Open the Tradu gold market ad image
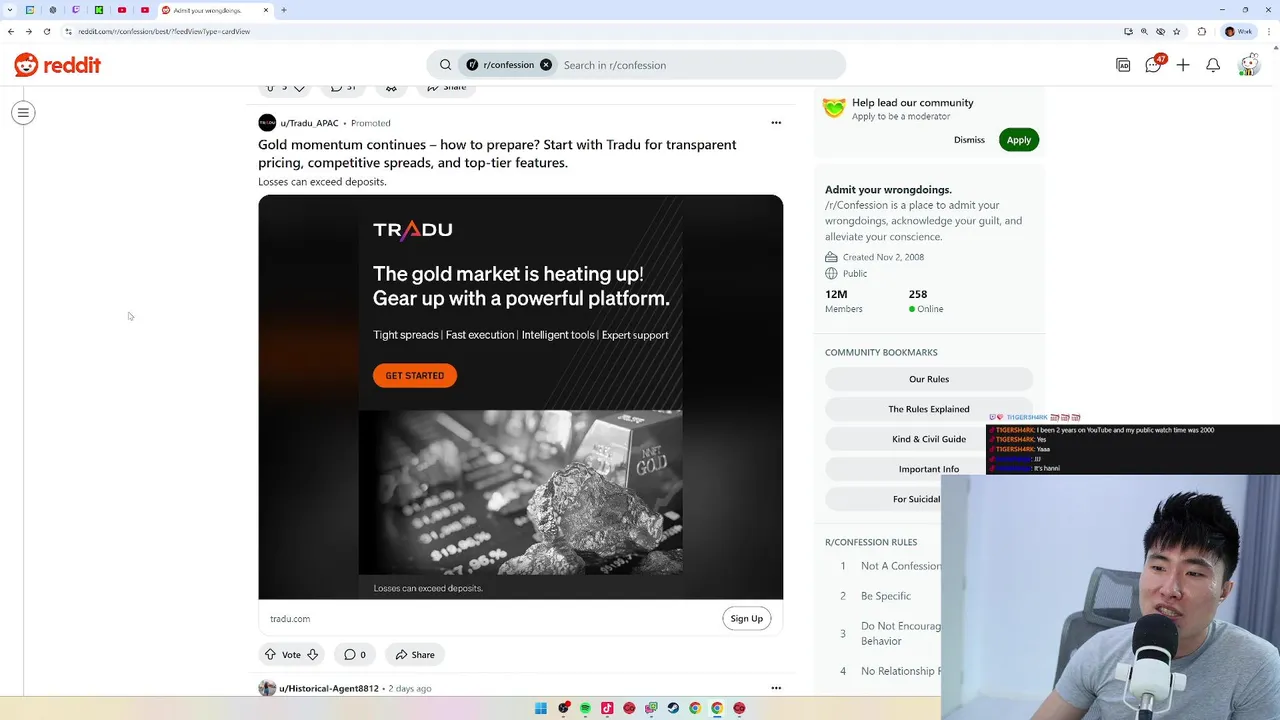This screenshot has width=1280, height=720. click(520, 397)
